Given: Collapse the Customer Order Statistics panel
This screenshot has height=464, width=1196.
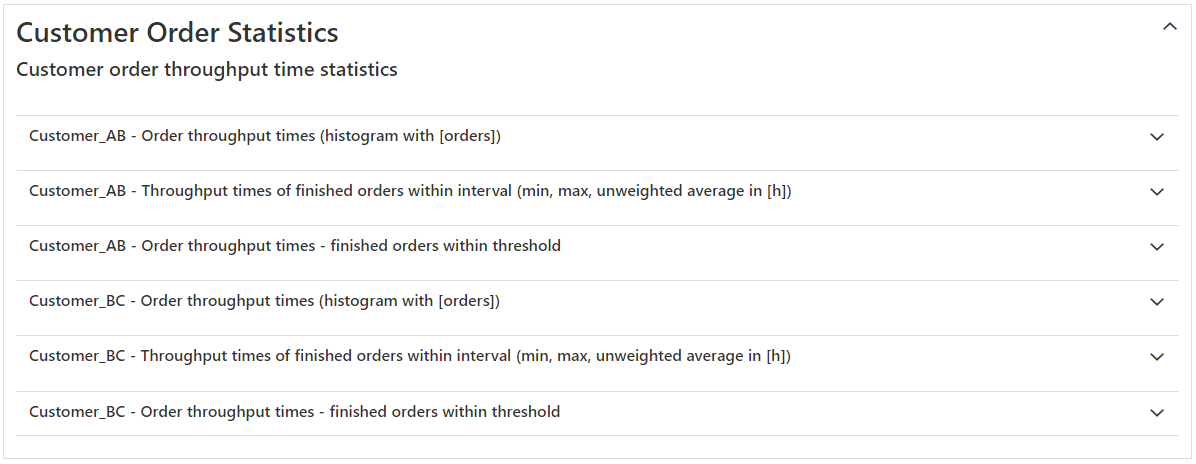Looking at the screenshot, I should tap(1170, 28).
